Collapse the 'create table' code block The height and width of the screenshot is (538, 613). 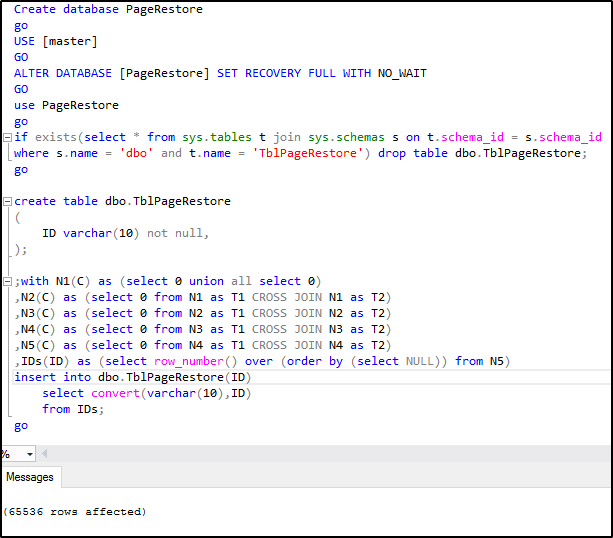click(7, 201)
